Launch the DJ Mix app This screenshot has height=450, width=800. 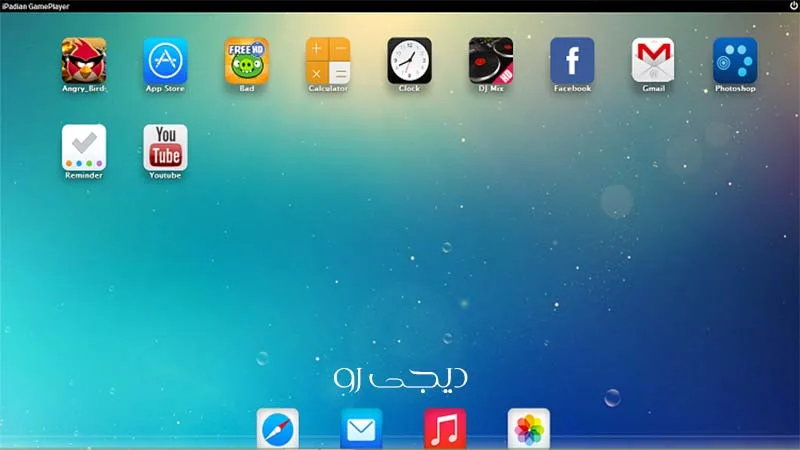491,61
